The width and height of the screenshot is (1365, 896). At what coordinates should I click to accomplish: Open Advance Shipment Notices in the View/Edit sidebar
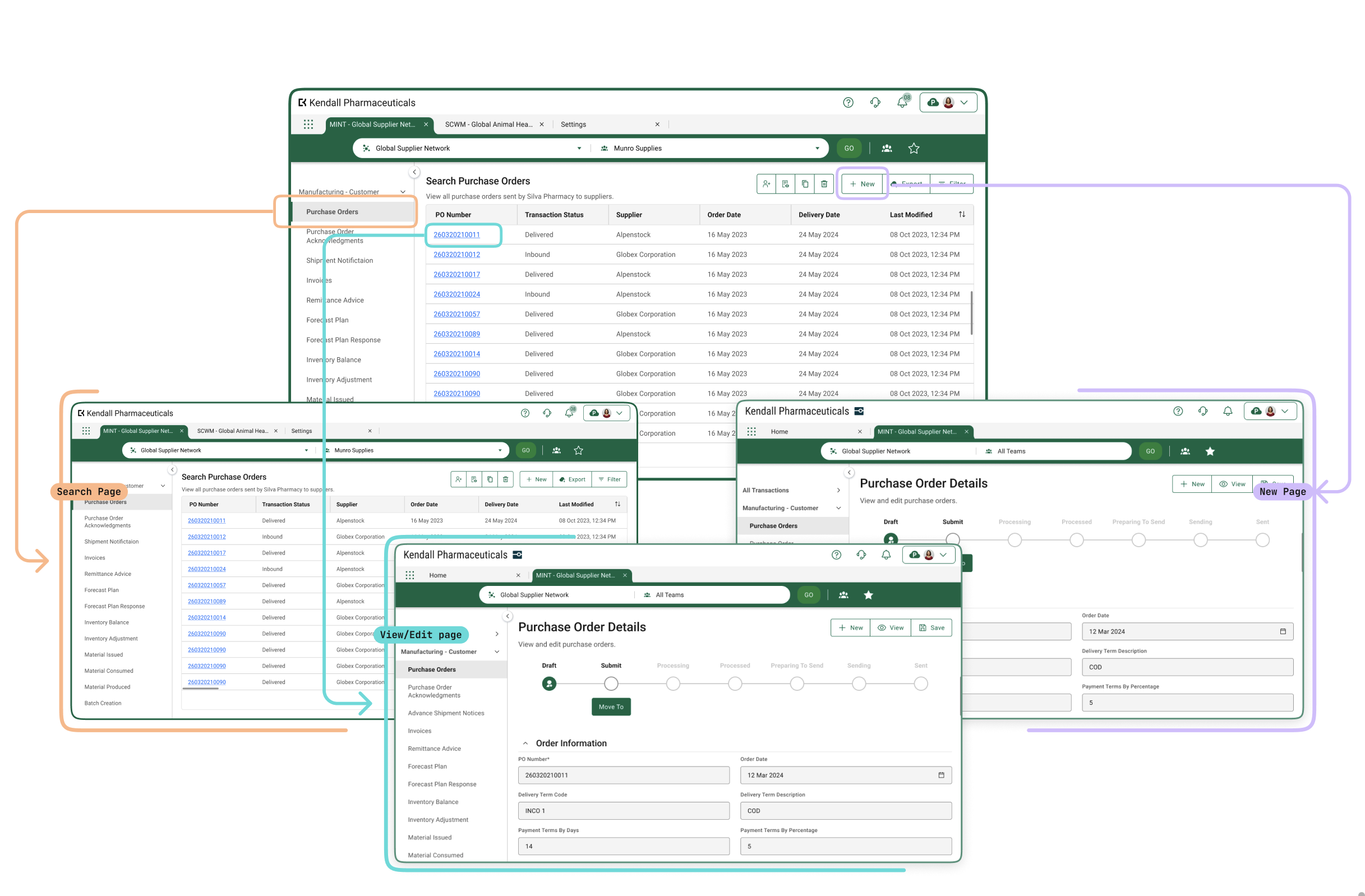tap(446, 713)
